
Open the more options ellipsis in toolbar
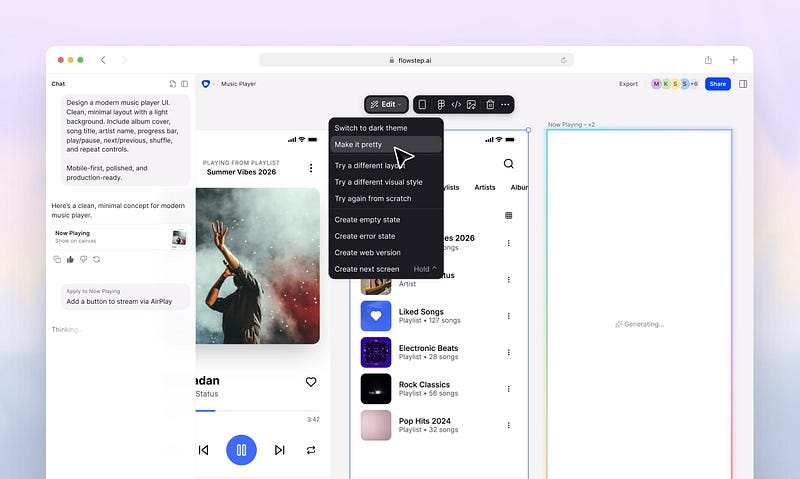pyautogui.click(x=505, y=104)
